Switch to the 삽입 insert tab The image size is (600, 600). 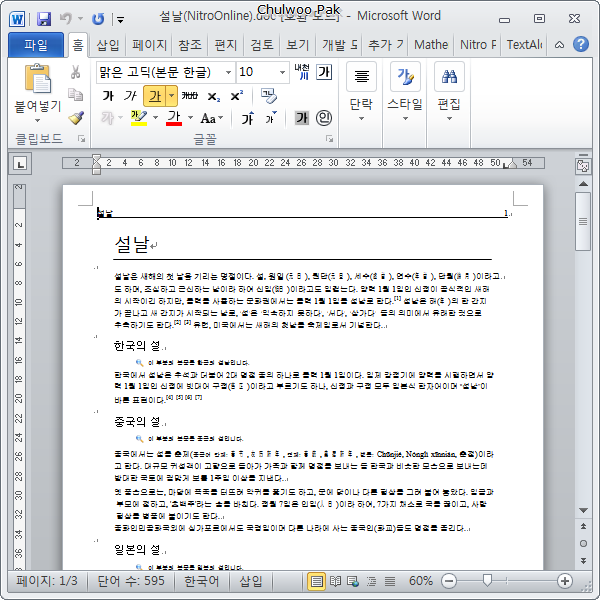(x=108, y=45)
